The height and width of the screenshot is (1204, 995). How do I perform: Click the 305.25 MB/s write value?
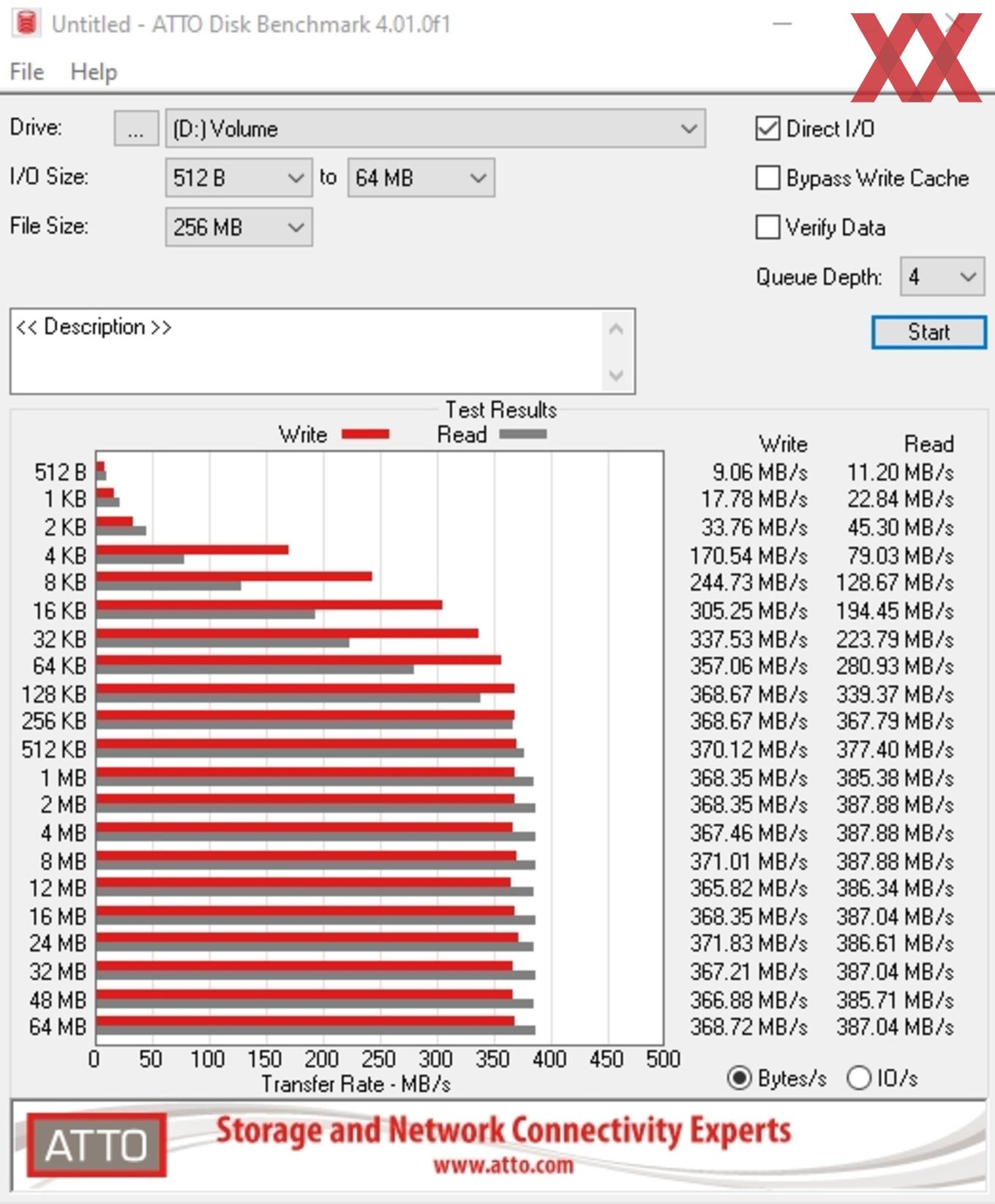(748, 610)
